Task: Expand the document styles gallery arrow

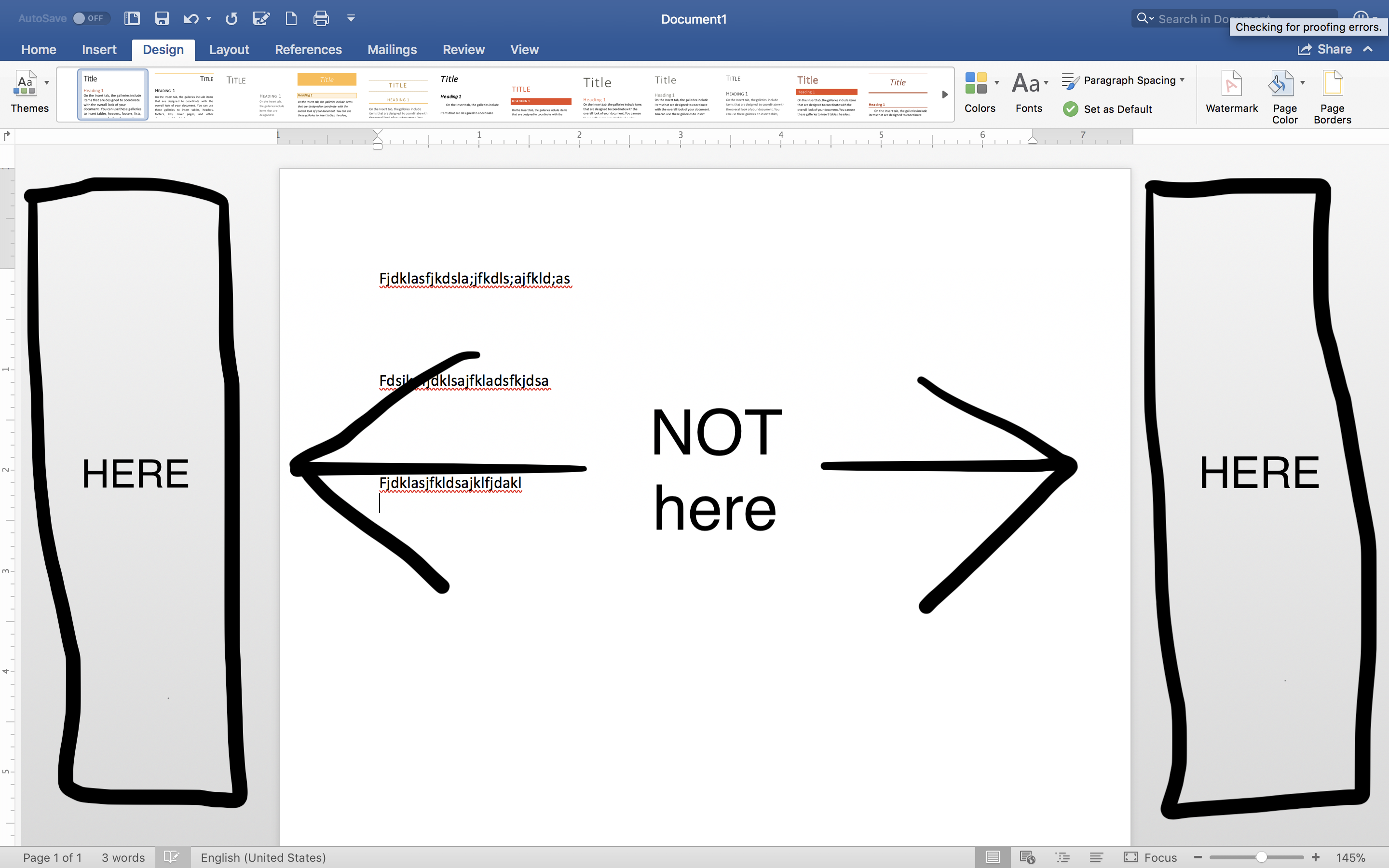Action: (x=945, y=95)
